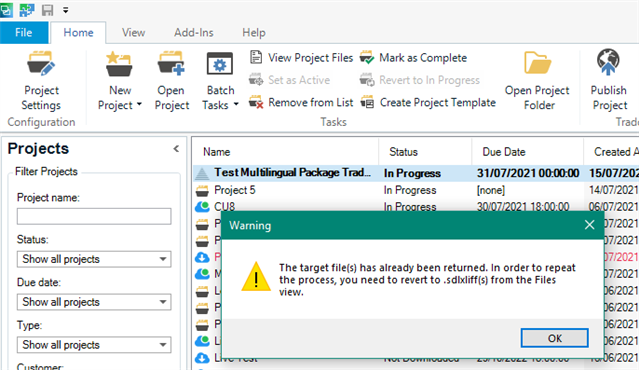Click Open Project Folder icon
The height and width of the screenshot is (370, 639).
pyautogui.click(x=538, y=63)
